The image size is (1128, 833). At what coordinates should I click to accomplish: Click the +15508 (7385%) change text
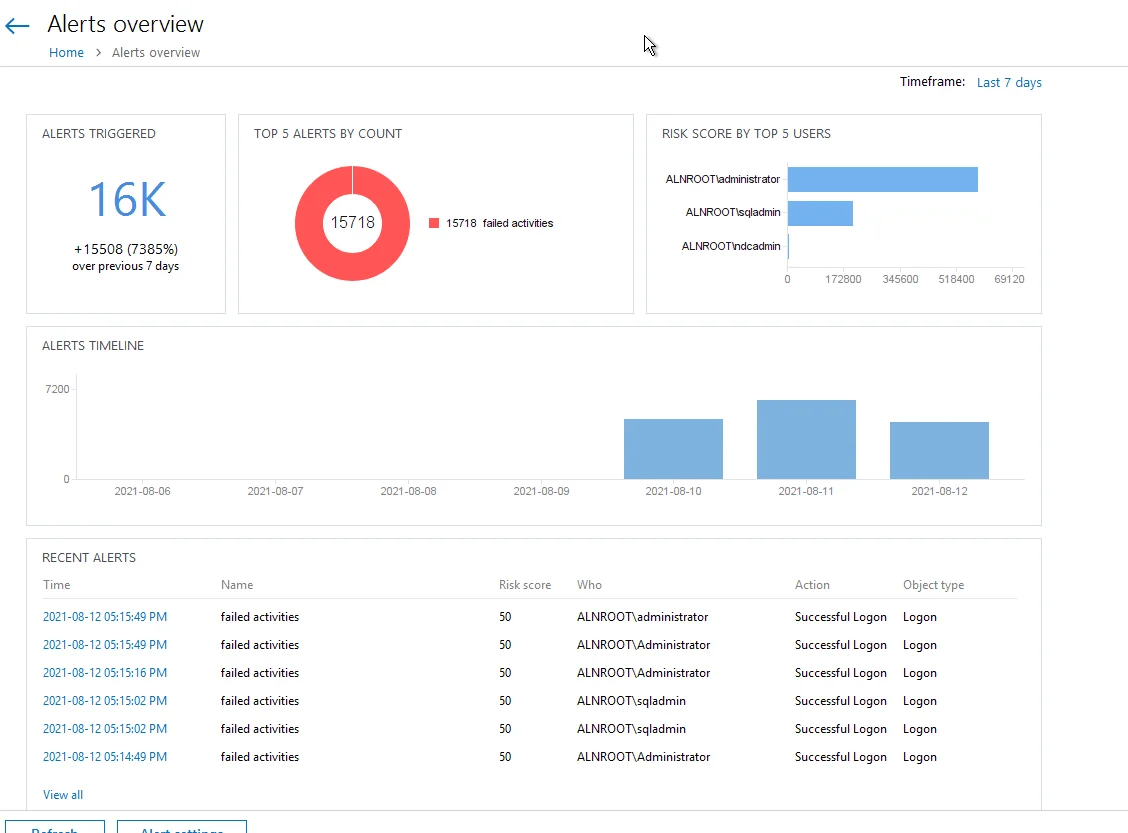(126, 249)
